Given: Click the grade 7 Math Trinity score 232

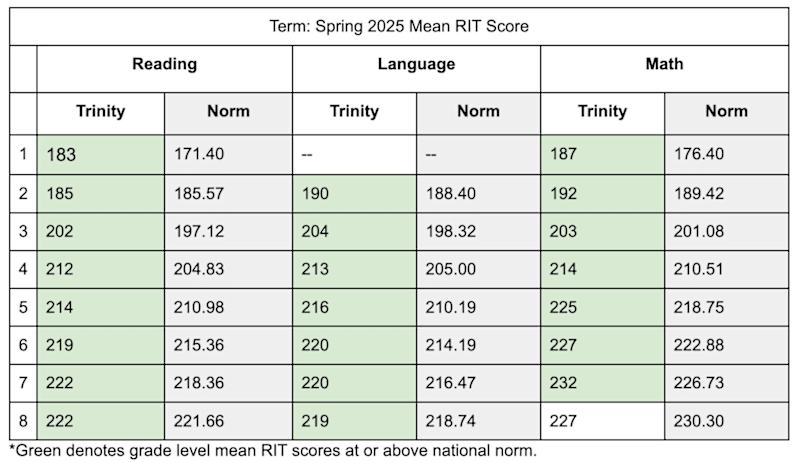Looking at the screenshot, I should pos(564,383).
